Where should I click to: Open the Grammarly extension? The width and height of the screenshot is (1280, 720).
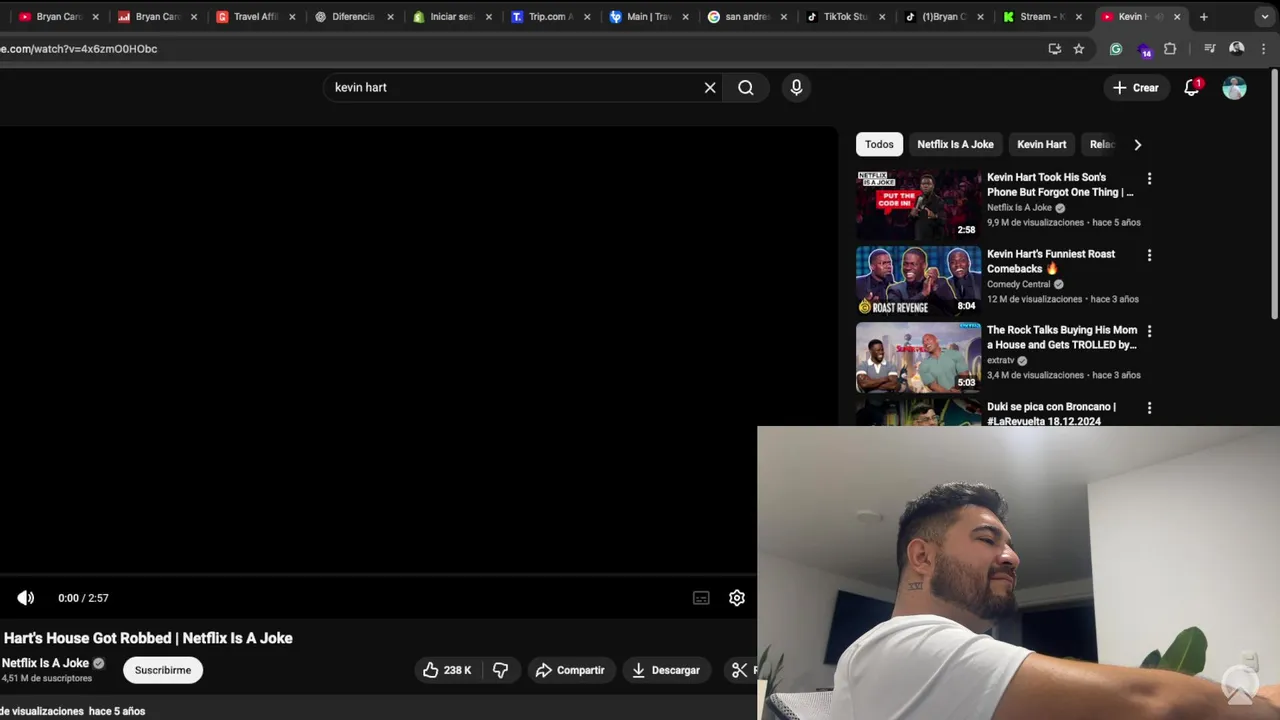1116,48
